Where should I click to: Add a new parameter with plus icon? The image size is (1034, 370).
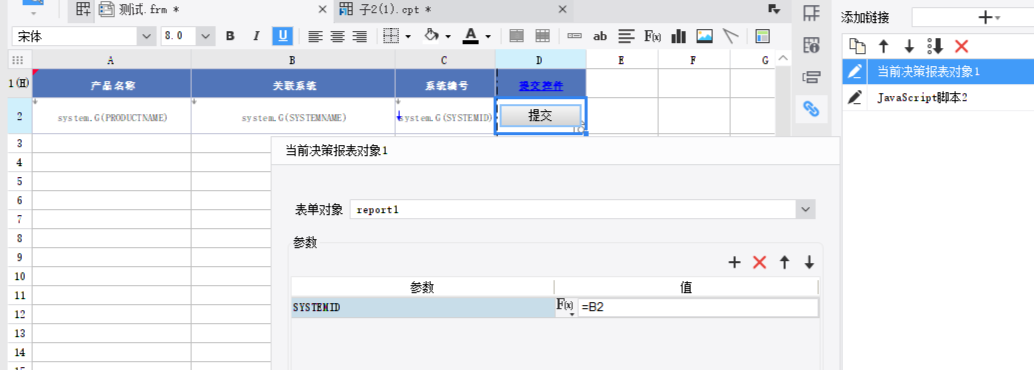pyautogui.click(x=735, y=262)
